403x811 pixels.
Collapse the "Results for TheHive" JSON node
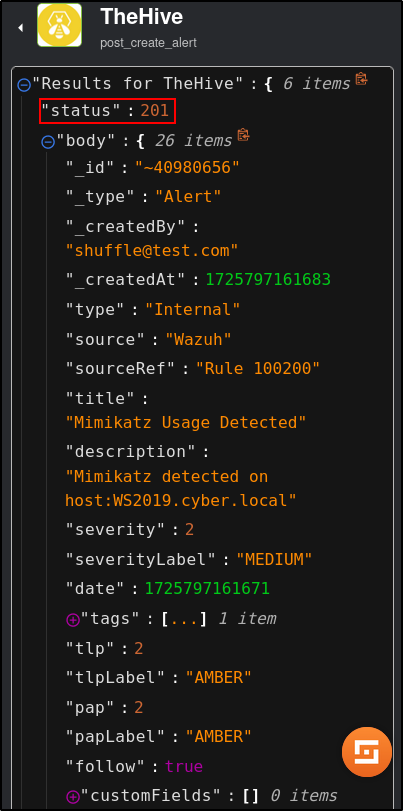(24, 85)
